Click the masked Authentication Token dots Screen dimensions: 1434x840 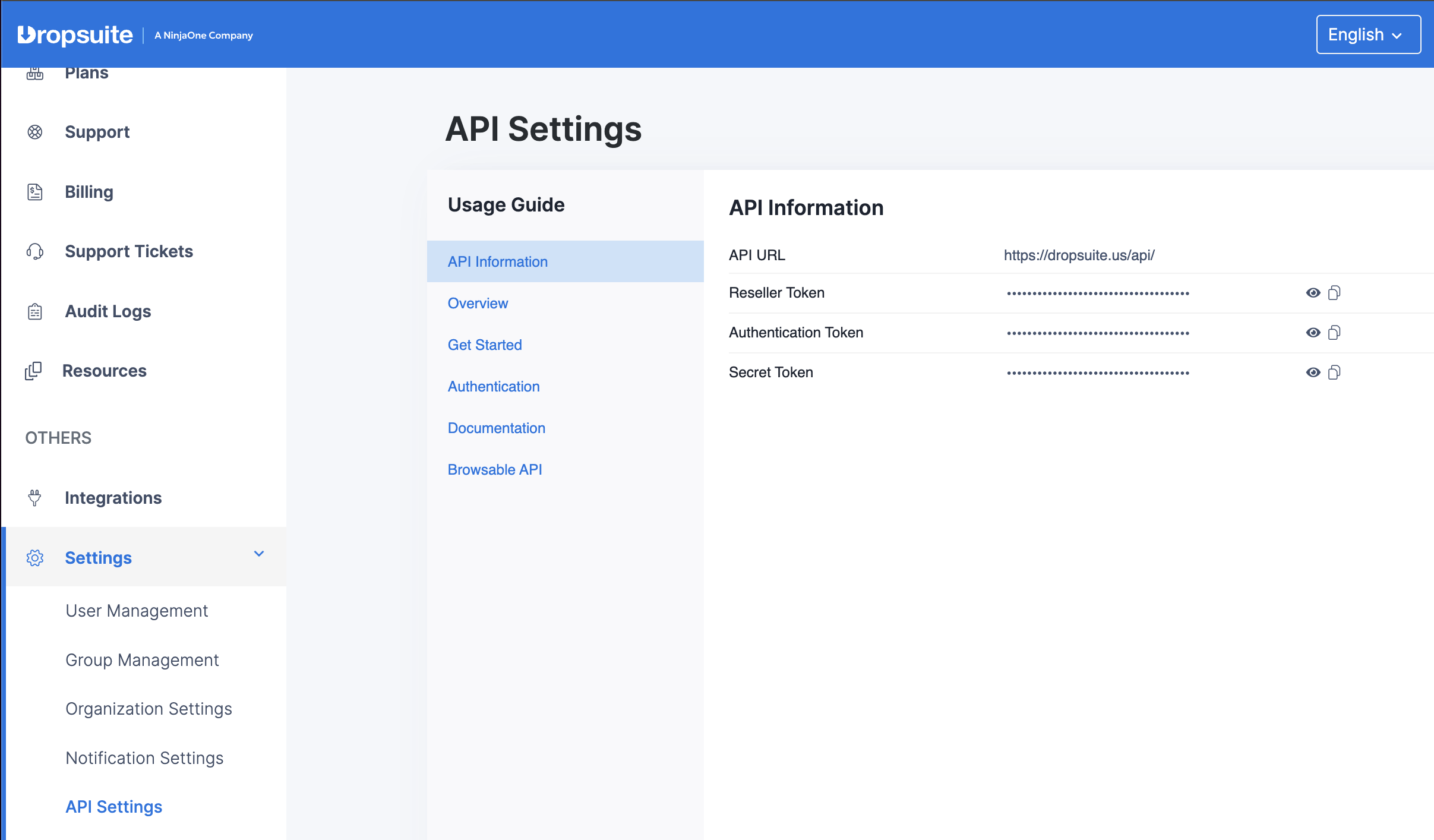click(x=1098, y=333)
